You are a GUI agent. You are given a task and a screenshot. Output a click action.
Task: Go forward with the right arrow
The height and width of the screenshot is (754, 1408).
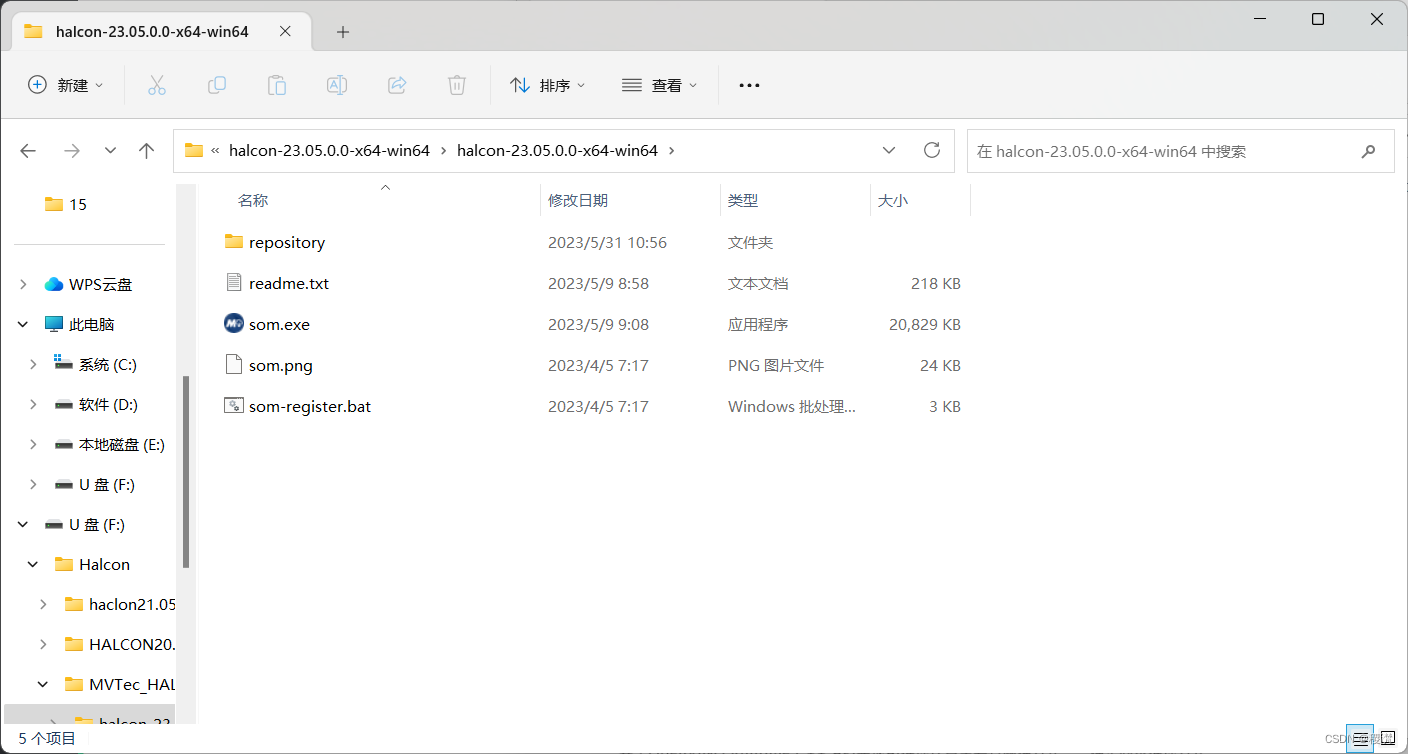coord(72,151)
